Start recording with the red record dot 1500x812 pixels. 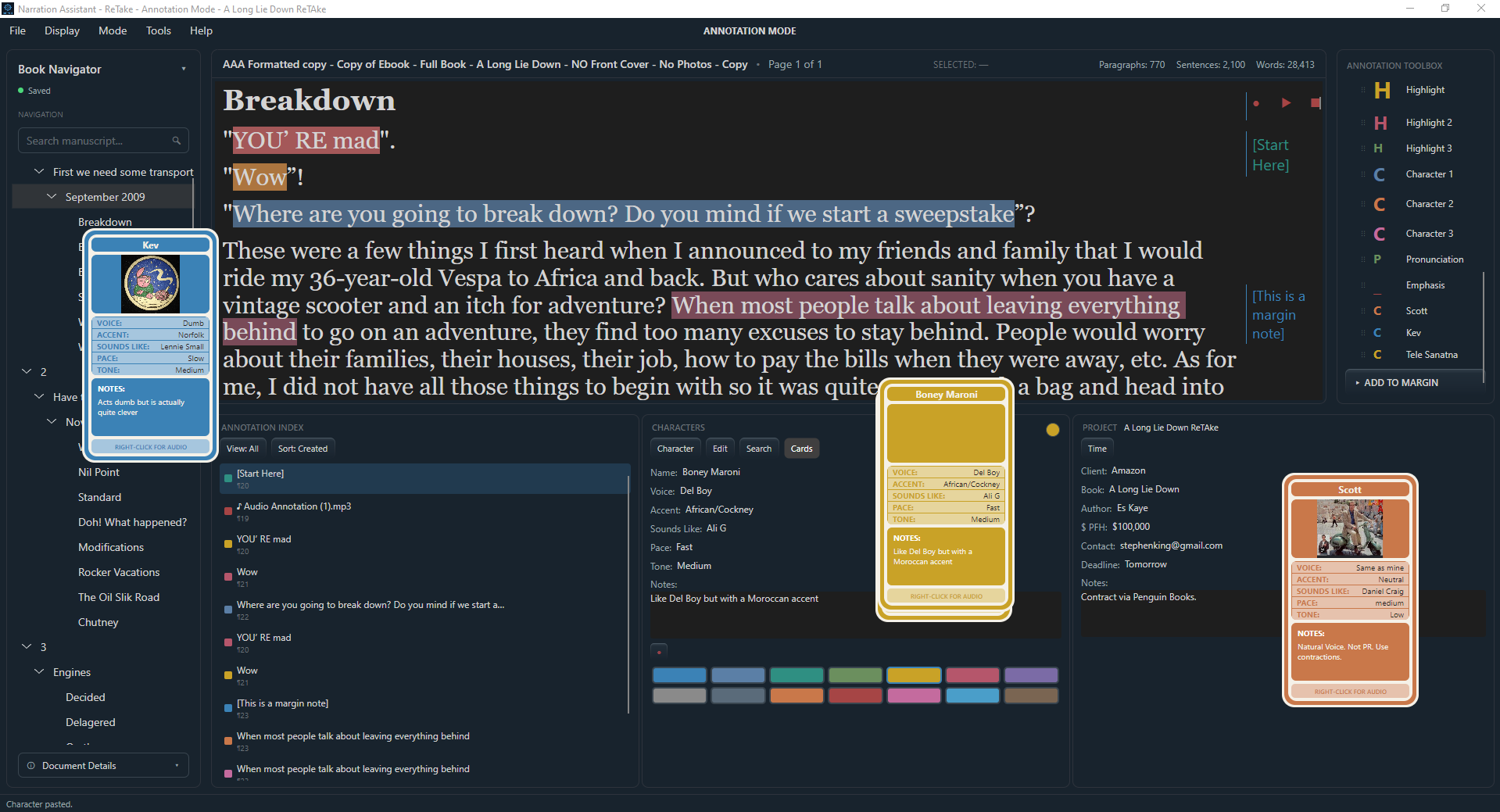point(1256,103)
